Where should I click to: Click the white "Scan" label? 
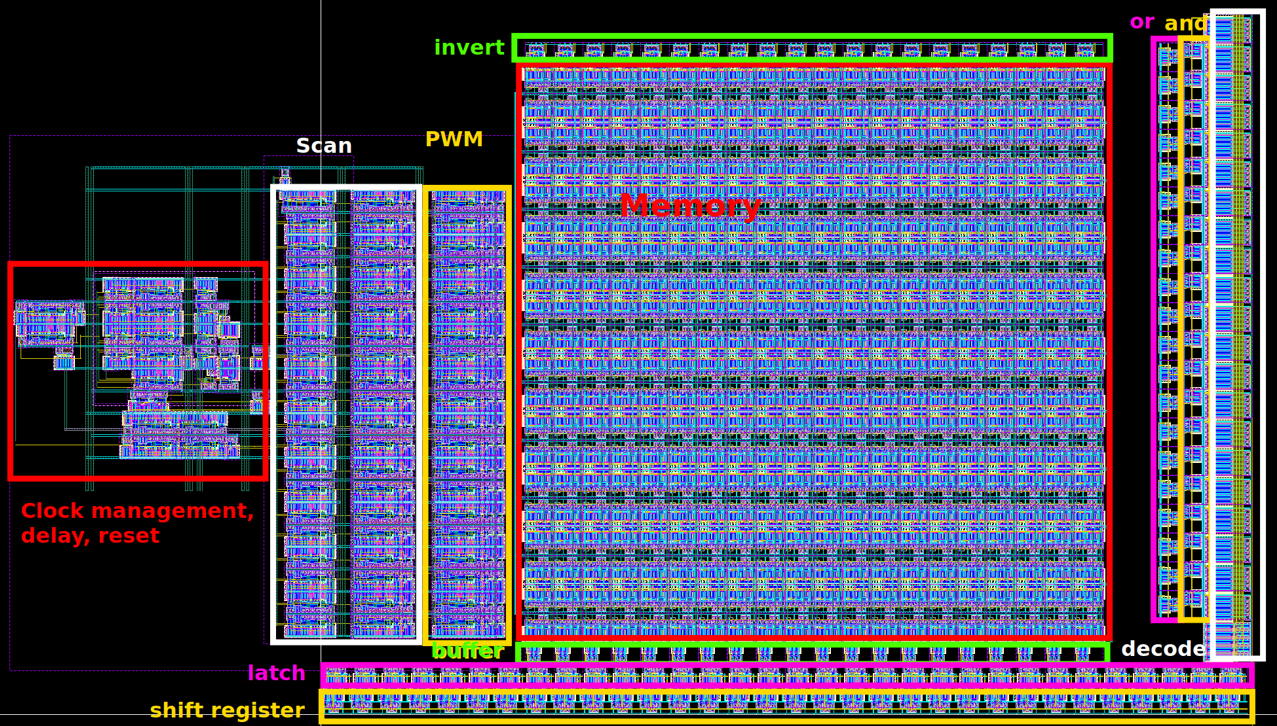point(323,147)
